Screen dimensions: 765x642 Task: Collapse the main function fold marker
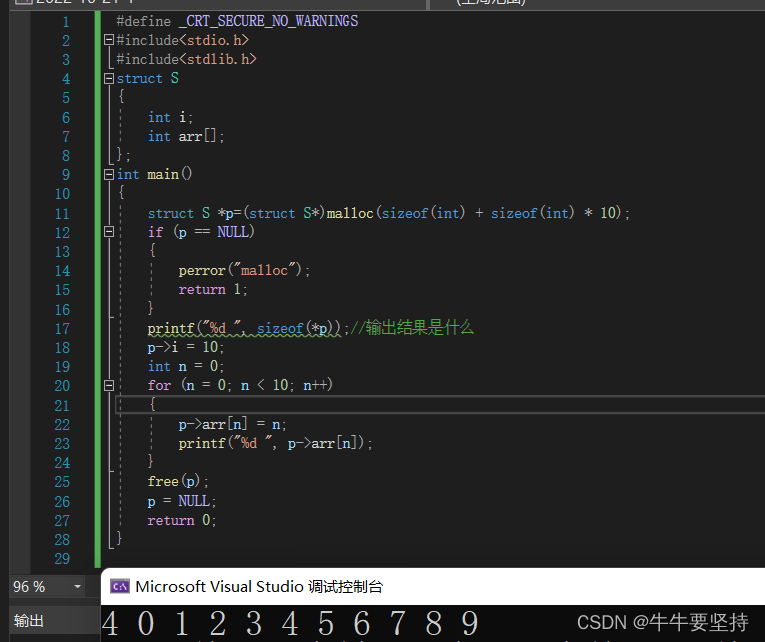pos(109,175)
